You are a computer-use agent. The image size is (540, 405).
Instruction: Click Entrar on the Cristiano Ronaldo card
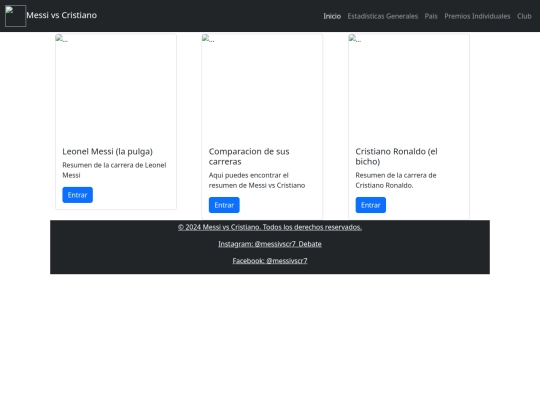(371, 205)
